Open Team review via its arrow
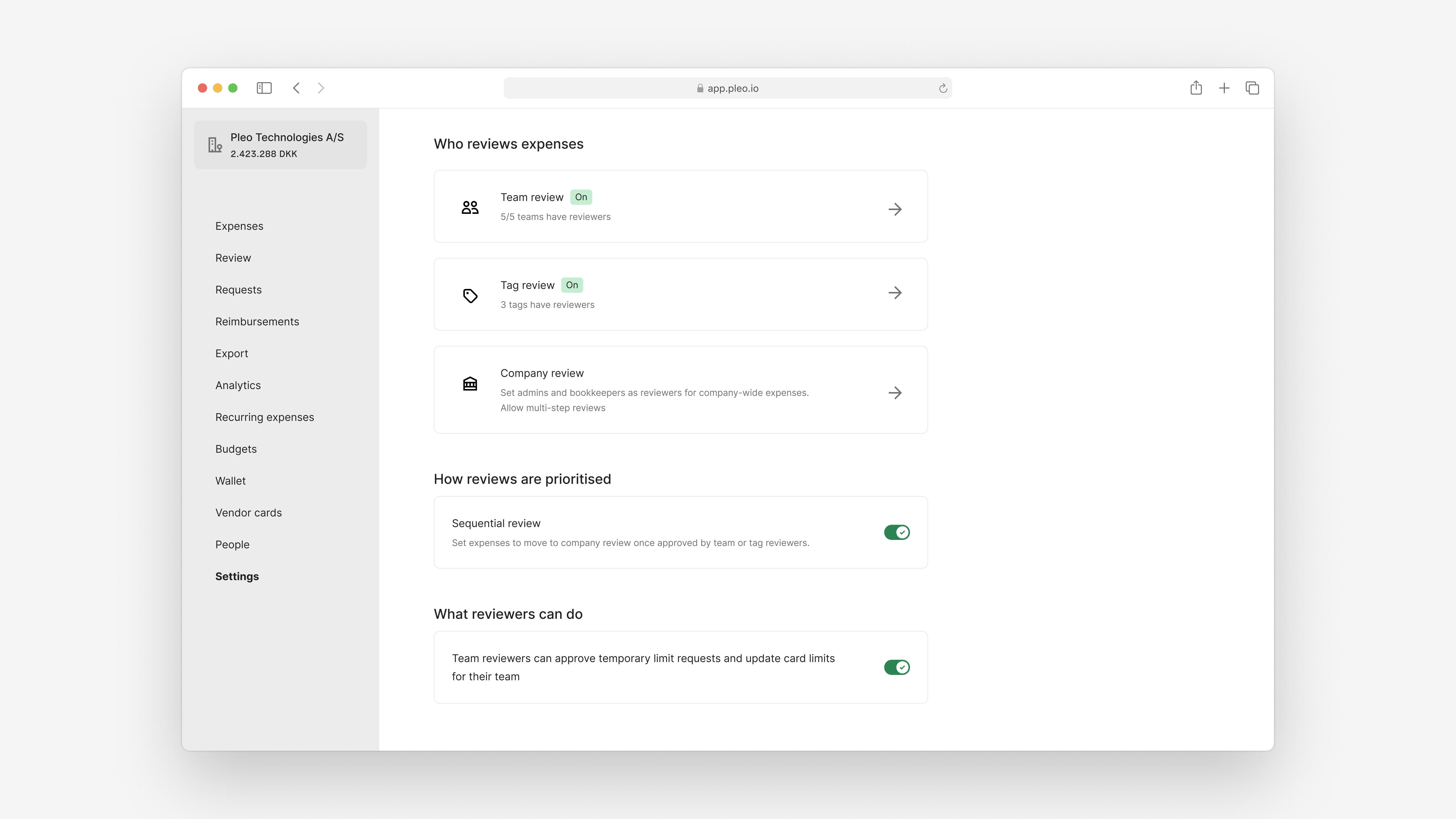 [x=895, y=209]
